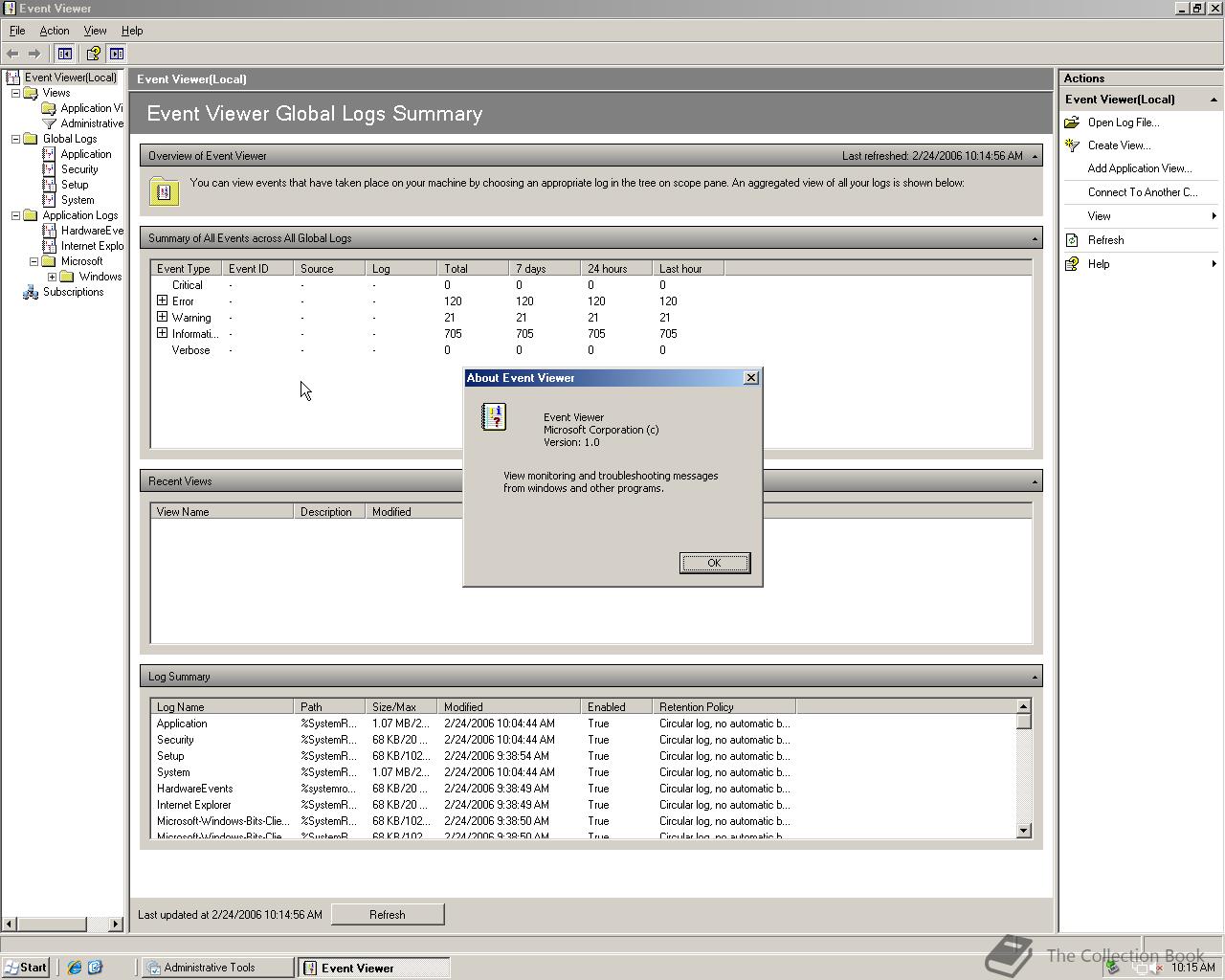Toggle the console tree pane toolbar icon
The image size is (1225, 980).
click(64, 54)
